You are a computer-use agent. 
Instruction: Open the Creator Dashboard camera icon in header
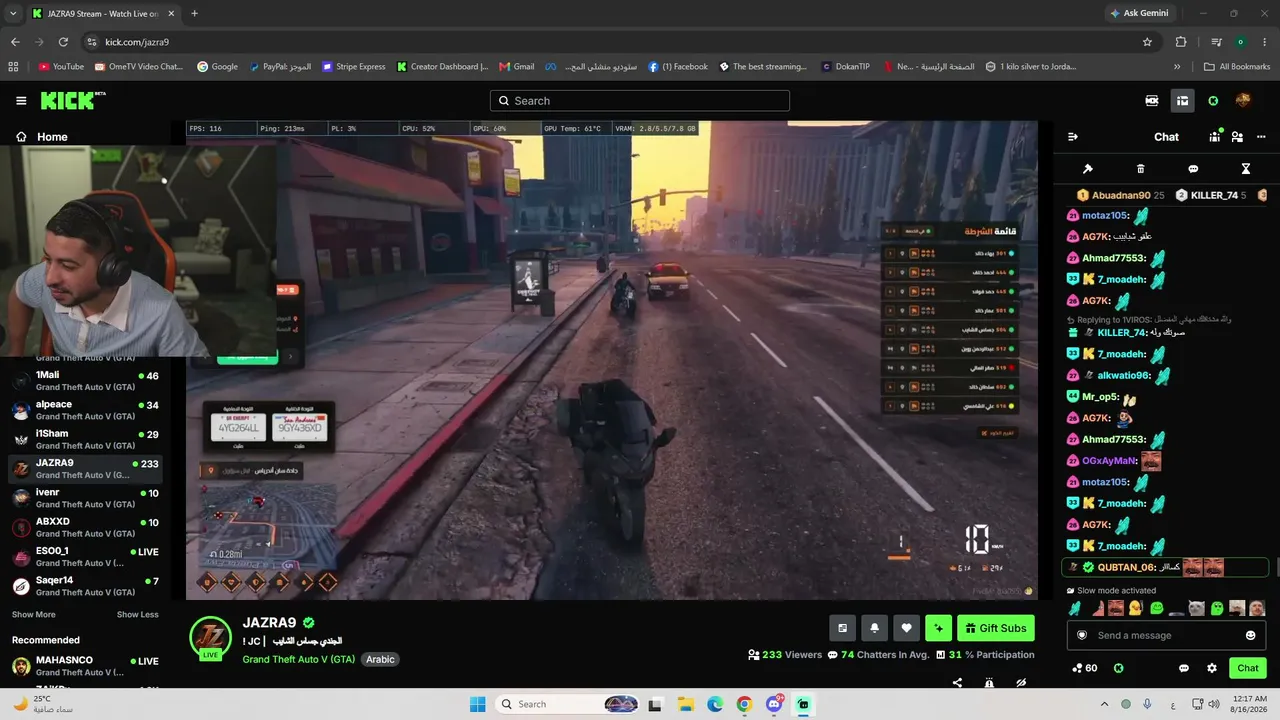[x=1152, y=101]
